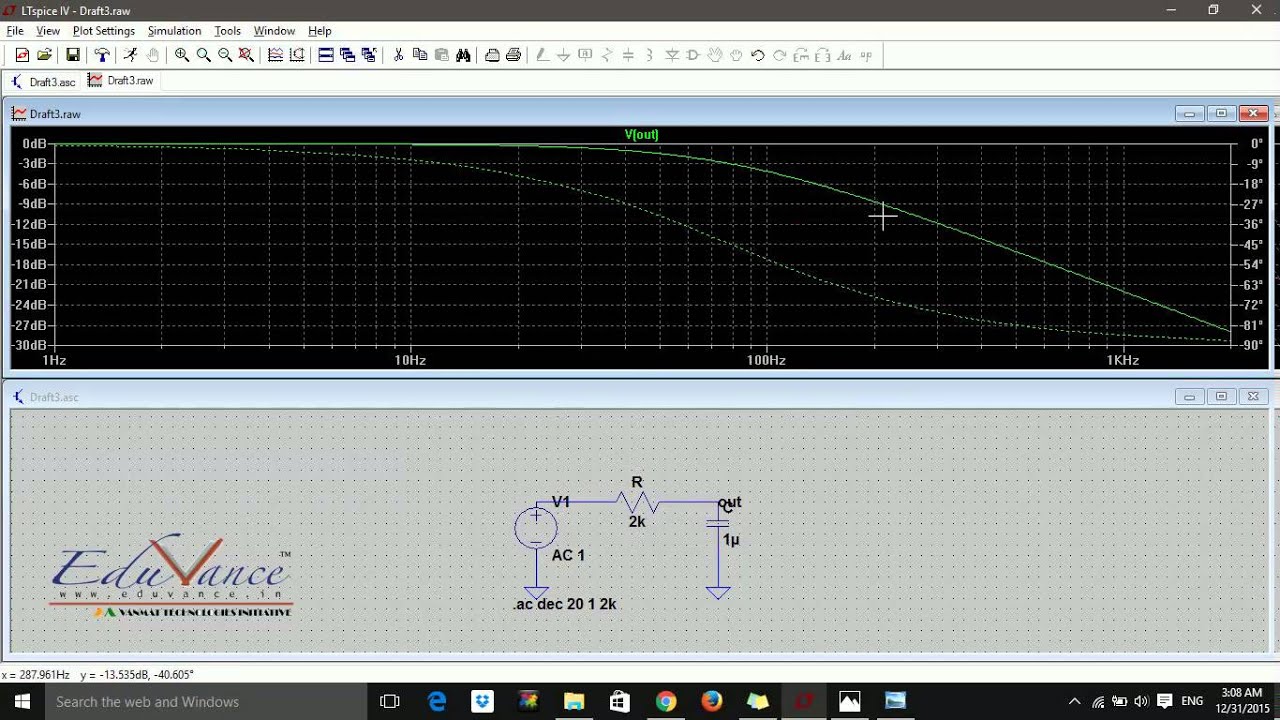Click the autorange plot icon
The height and width of the screenshot is (720, 1280).
coord(276,55)
